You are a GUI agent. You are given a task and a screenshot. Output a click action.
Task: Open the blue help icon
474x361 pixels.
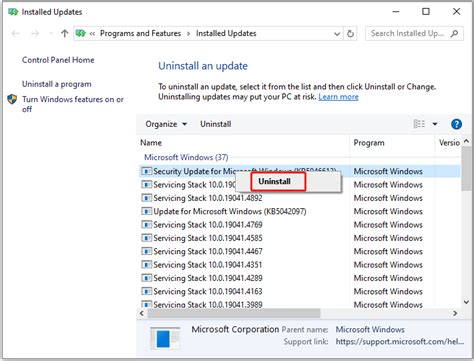[456, 124]
